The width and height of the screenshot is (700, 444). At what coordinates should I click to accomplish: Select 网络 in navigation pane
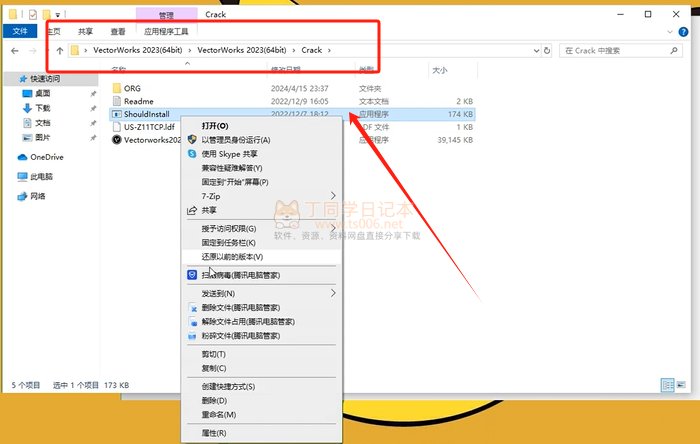38,196
